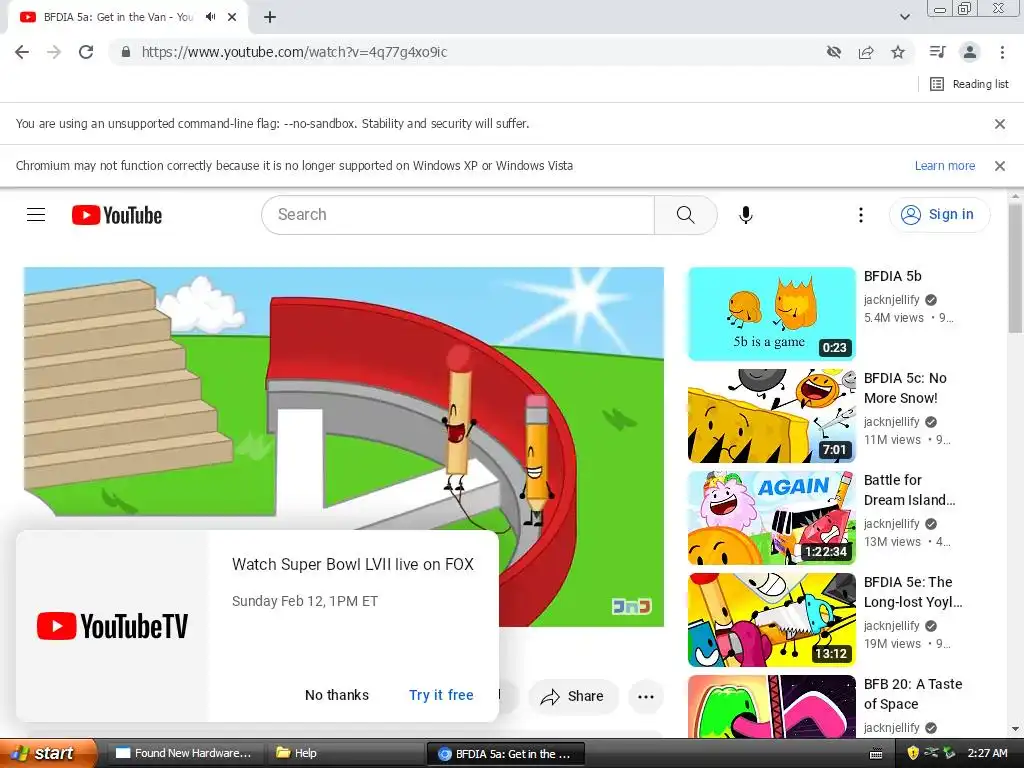Select the BFDIA 5a: Get in the Van tab
This screenshot has width=1024, height=768.
point(118,18)
